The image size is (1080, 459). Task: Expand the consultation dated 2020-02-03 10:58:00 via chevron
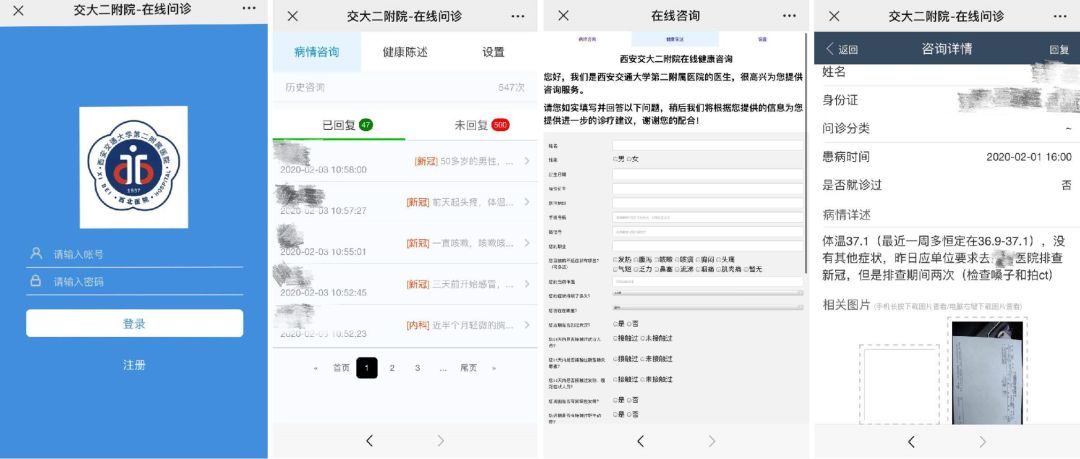(527, 161)
